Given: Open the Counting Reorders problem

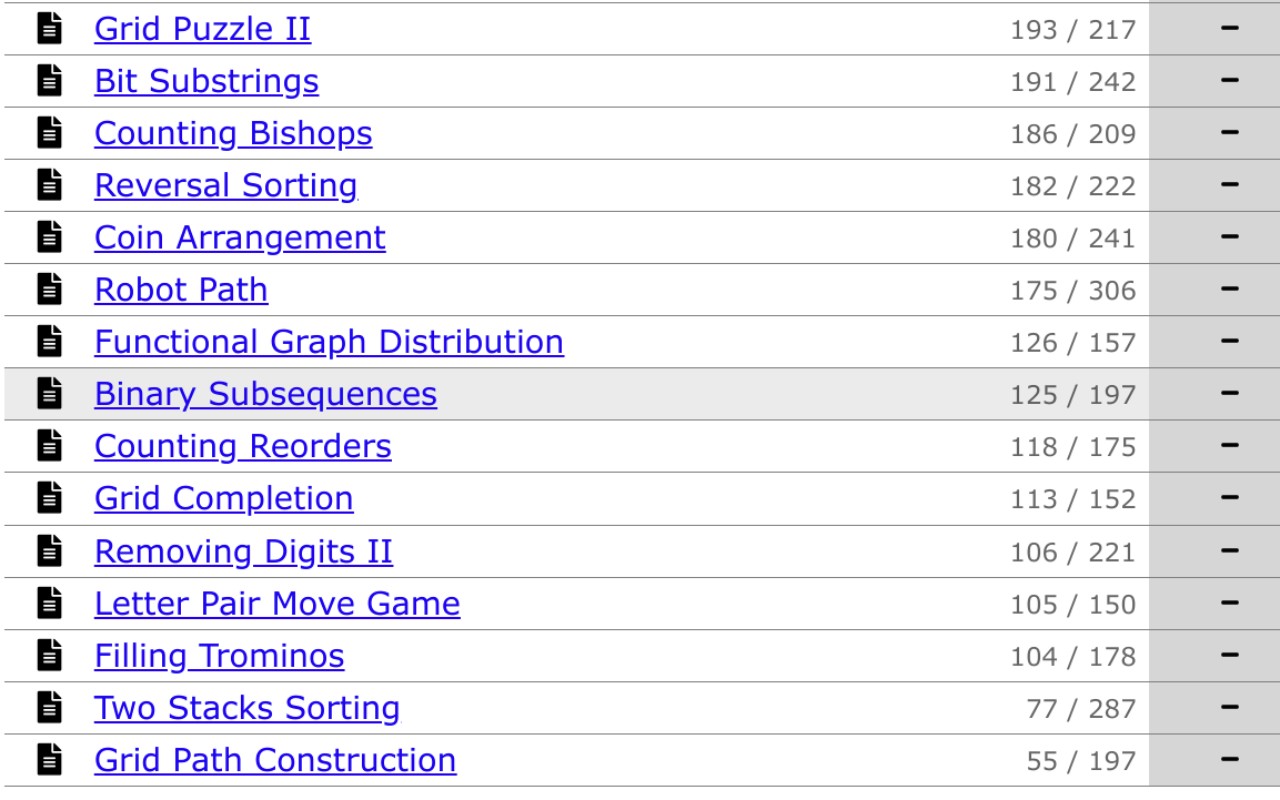Looking at the screenshot, I should 243,446.
